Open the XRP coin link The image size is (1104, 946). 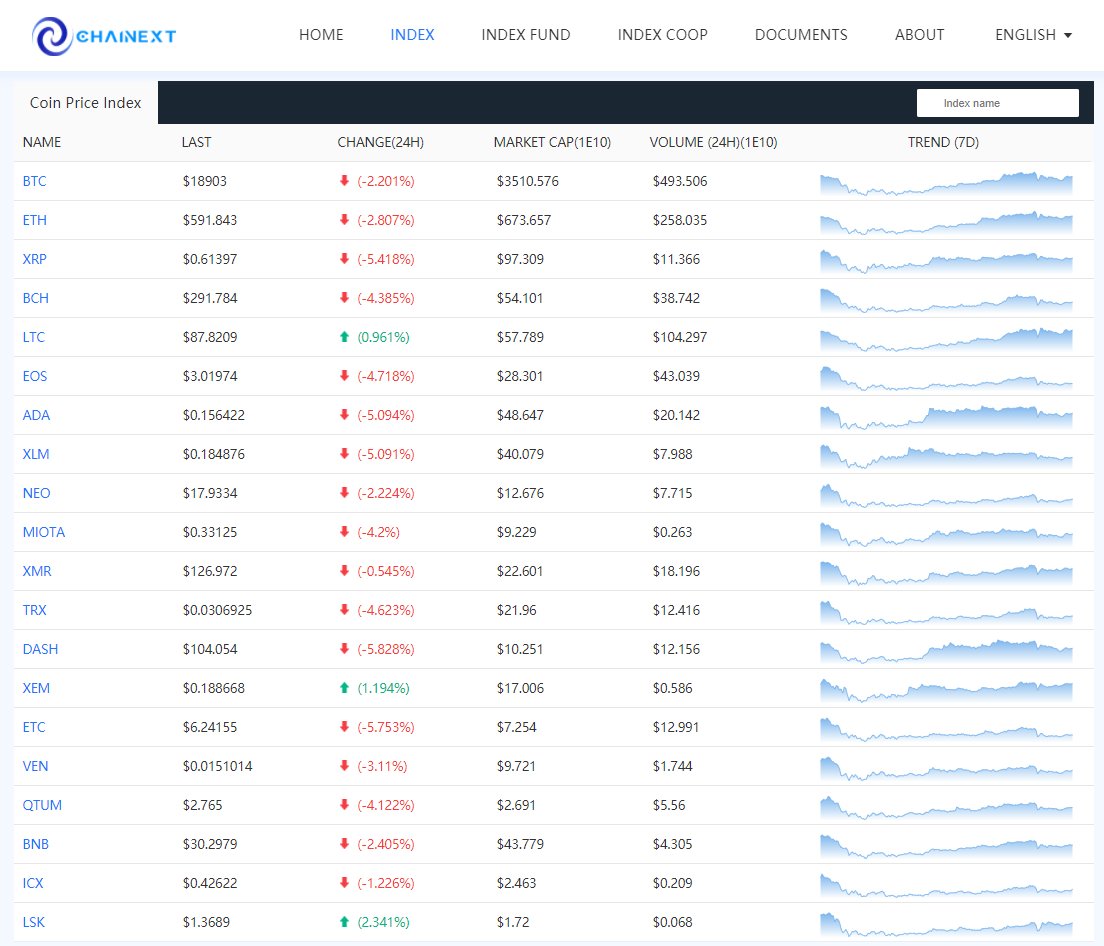tap(34, 259)
